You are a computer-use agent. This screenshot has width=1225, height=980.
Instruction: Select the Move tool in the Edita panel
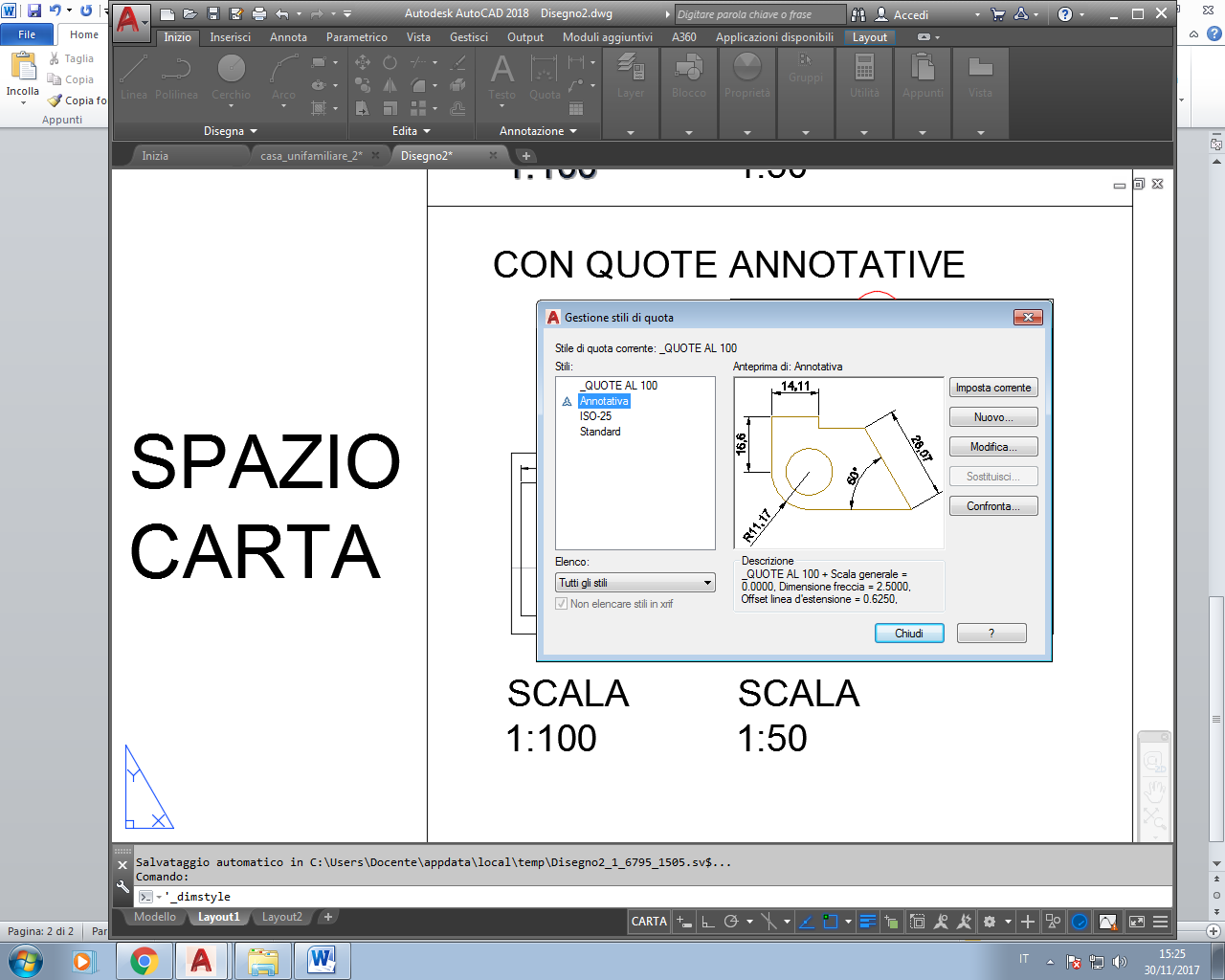tap(363, 62)
